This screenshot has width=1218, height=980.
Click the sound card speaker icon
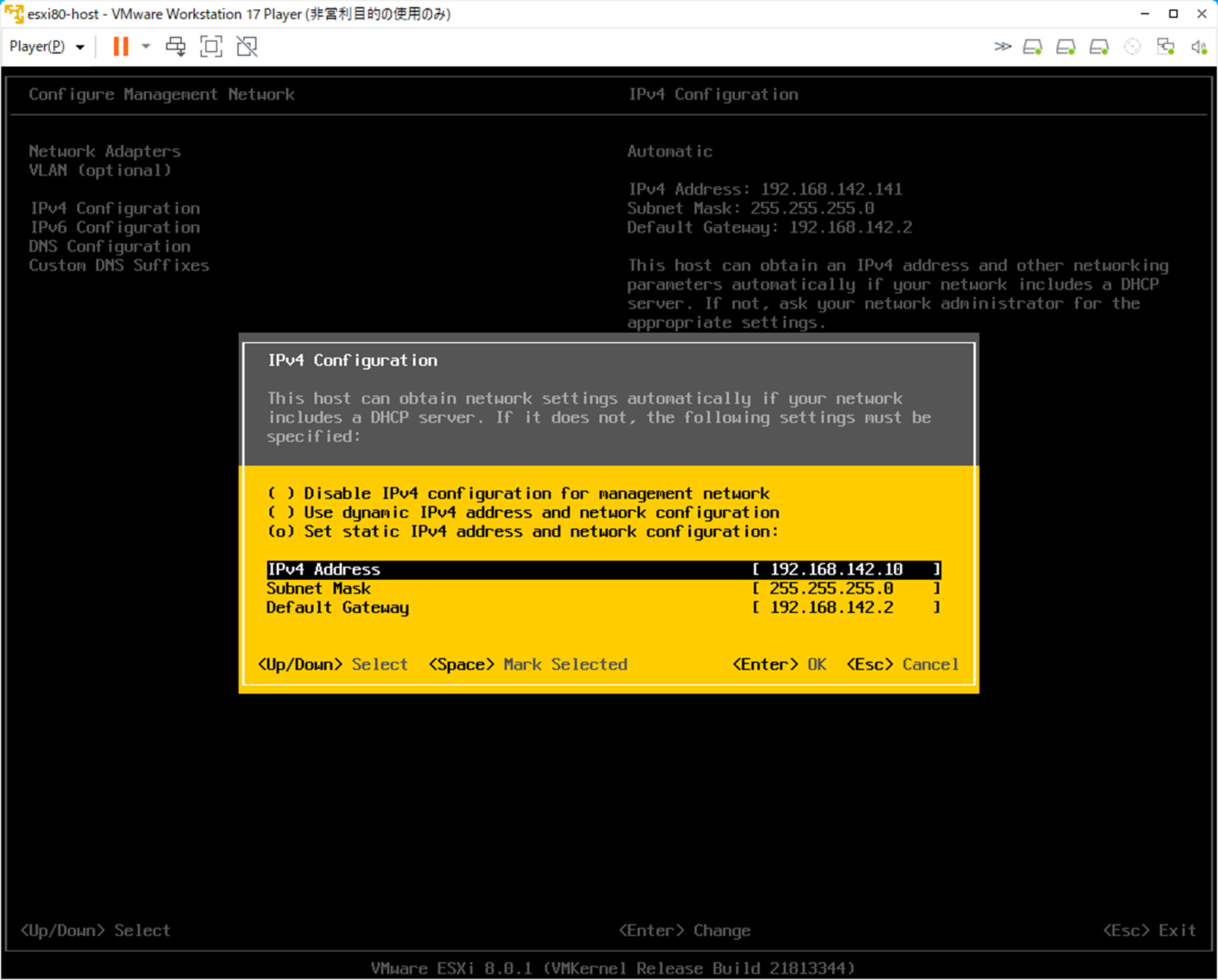[x=1199, y=47]
